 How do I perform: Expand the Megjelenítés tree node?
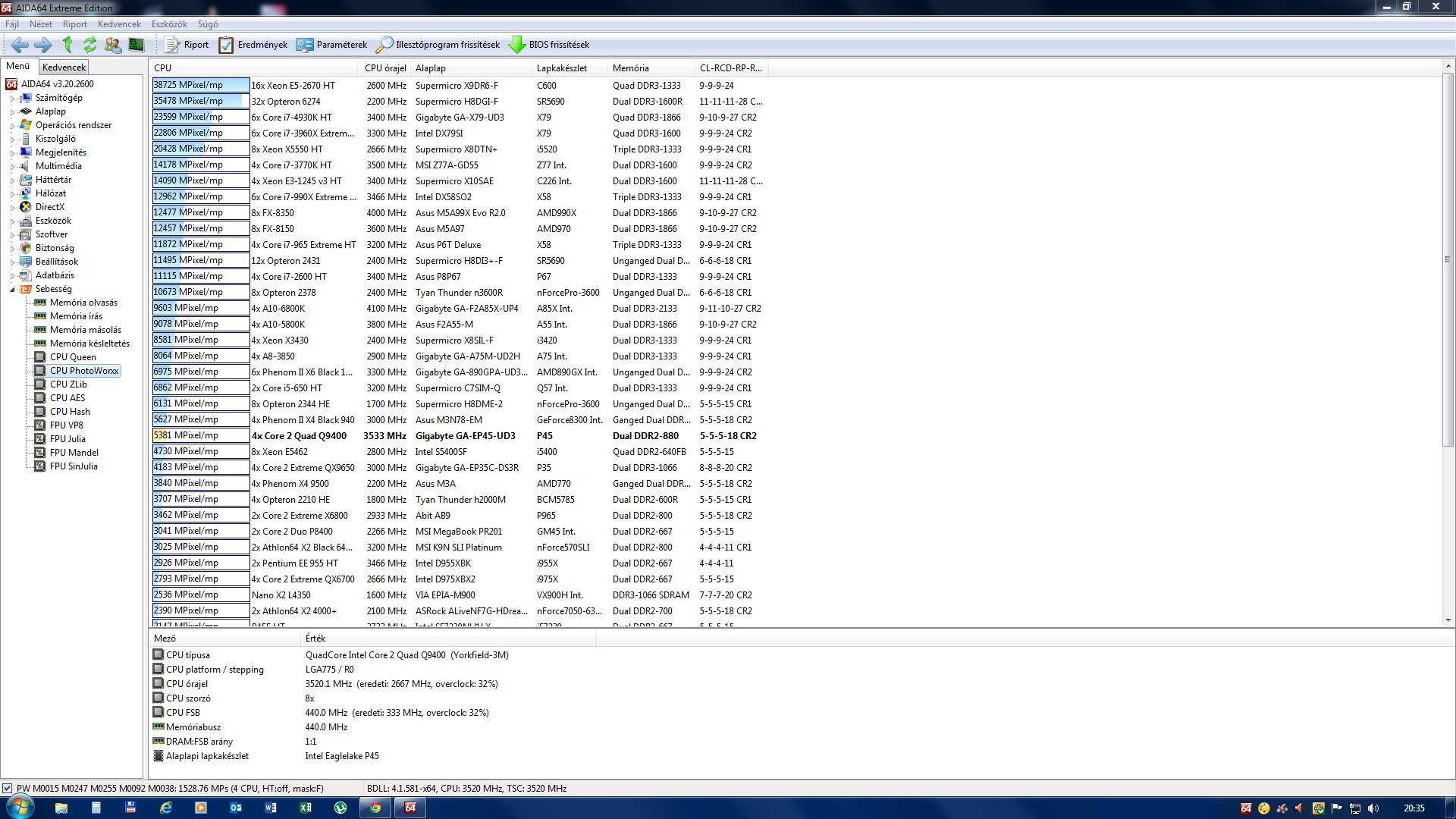[13, 153]
